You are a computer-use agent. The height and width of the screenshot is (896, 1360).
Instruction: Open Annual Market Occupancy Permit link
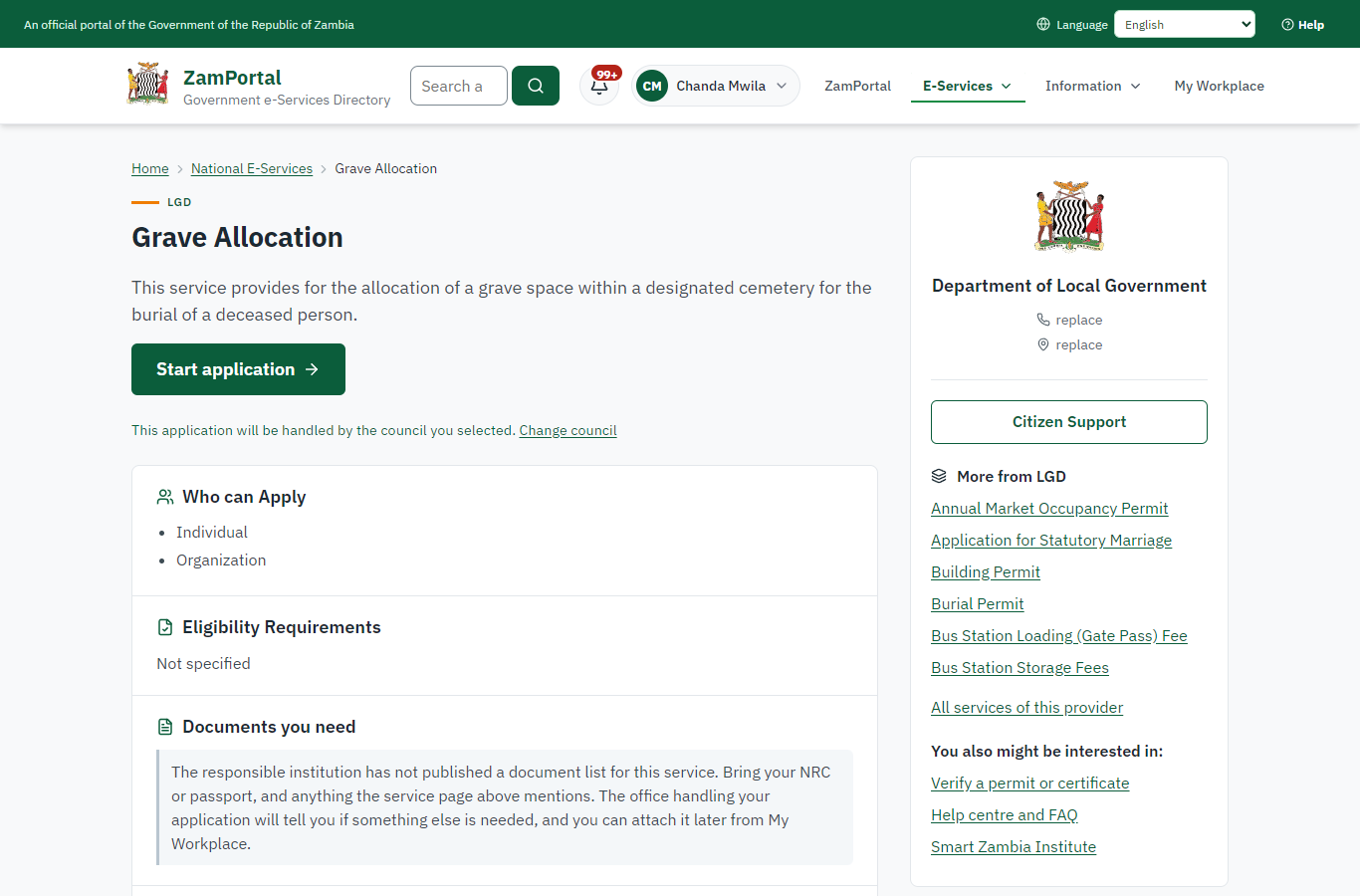pos(1049,508)
